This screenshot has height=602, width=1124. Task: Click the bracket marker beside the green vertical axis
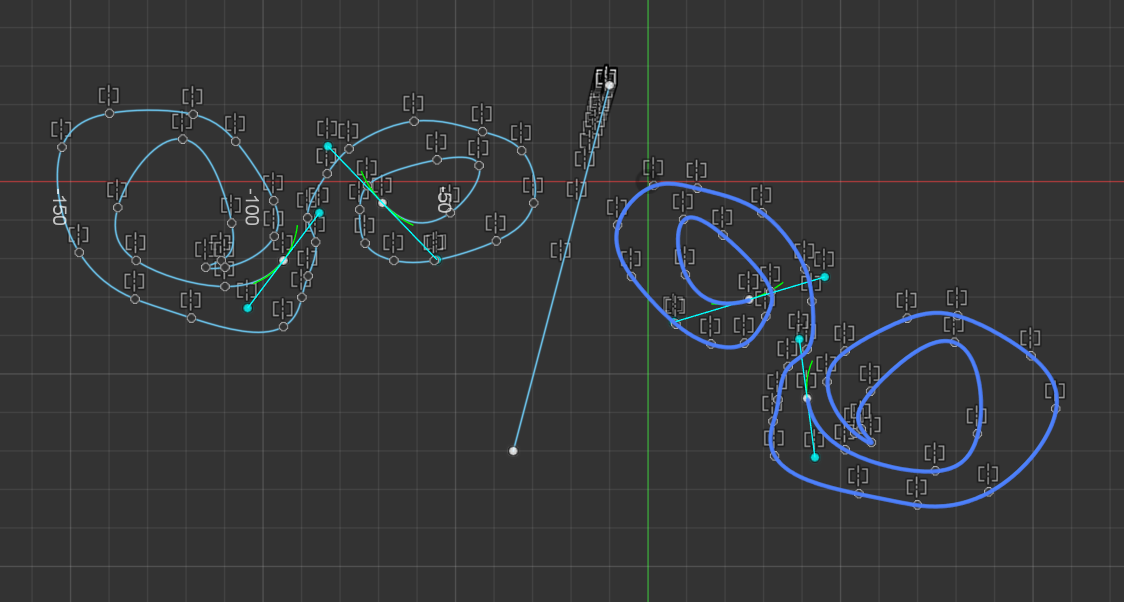click(654, 167)
